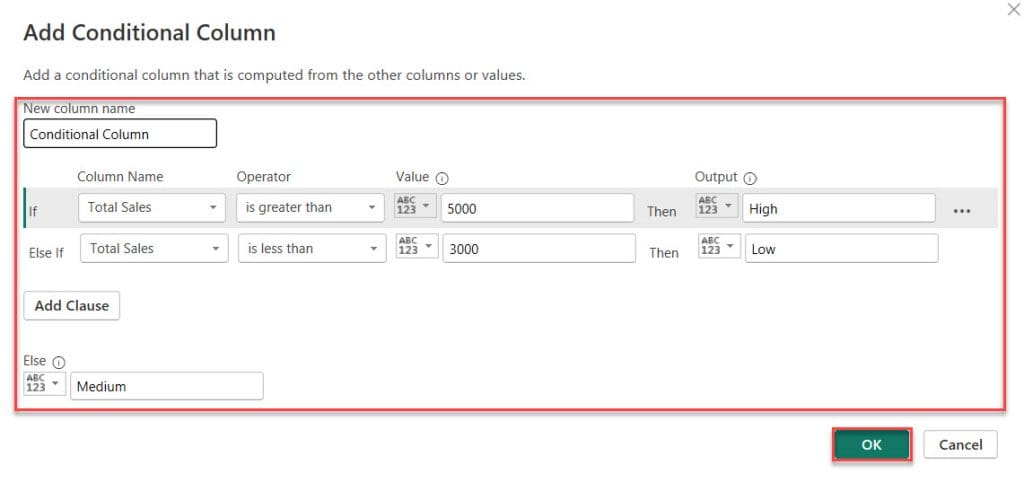
Task: Click the Else info icon
Action: pos(59,362)
